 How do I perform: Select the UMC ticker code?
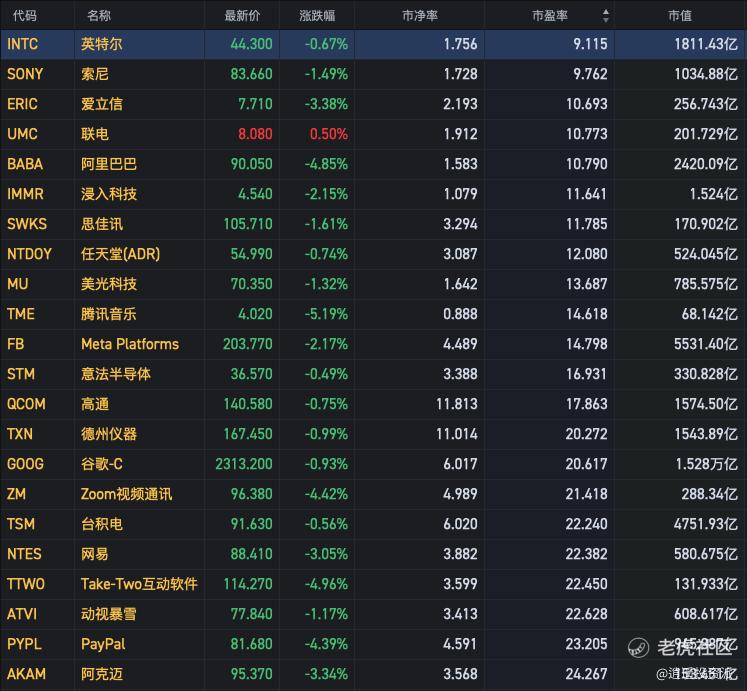click(x=22, y=134)
